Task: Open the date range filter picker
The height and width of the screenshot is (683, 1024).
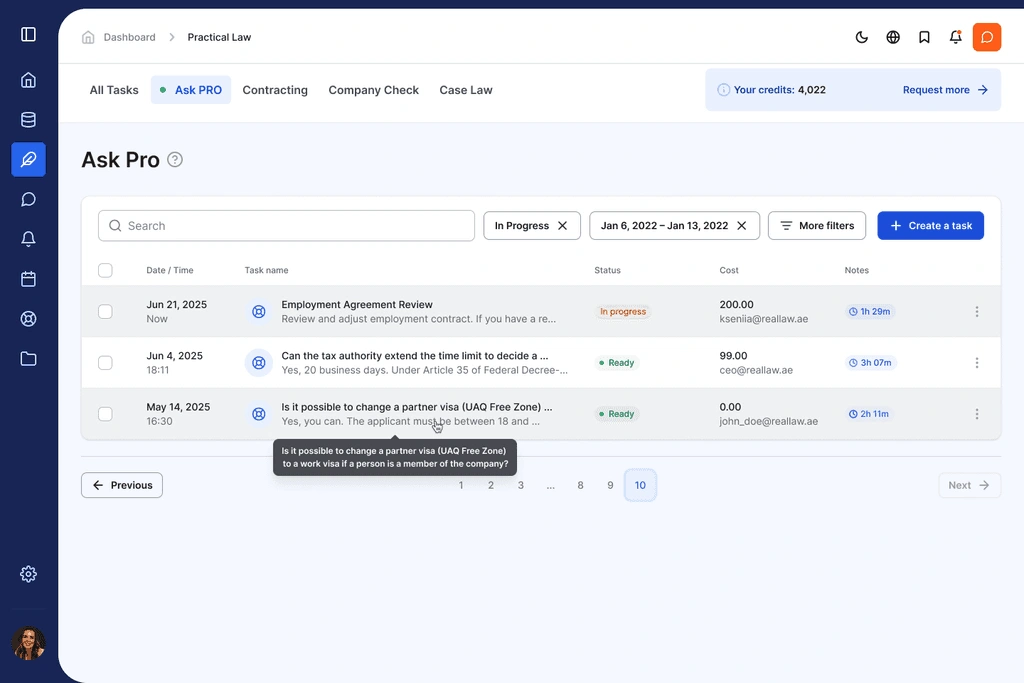Action: point(664,226)
